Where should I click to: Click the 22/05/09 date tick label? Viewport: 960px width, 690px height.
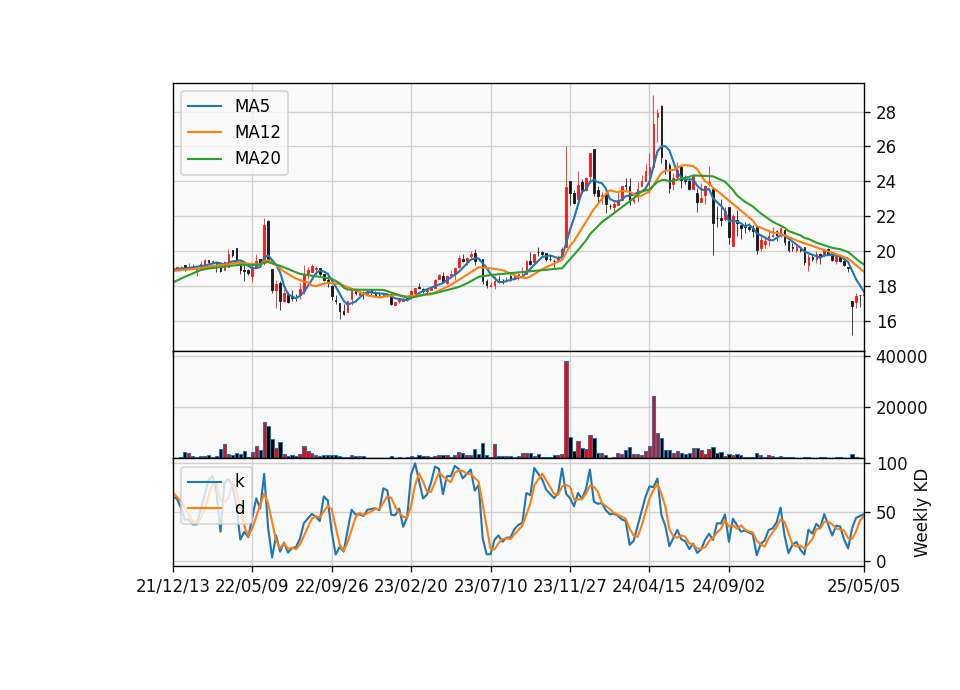pos(252,587)
